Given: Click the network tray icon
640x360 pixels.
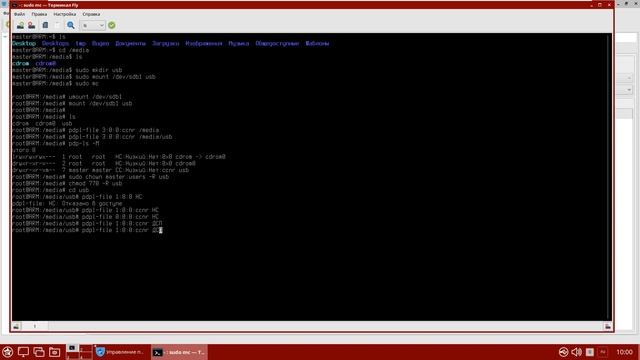Looking at the screenshot, I should pyautogui.click(x=563, y=352).
